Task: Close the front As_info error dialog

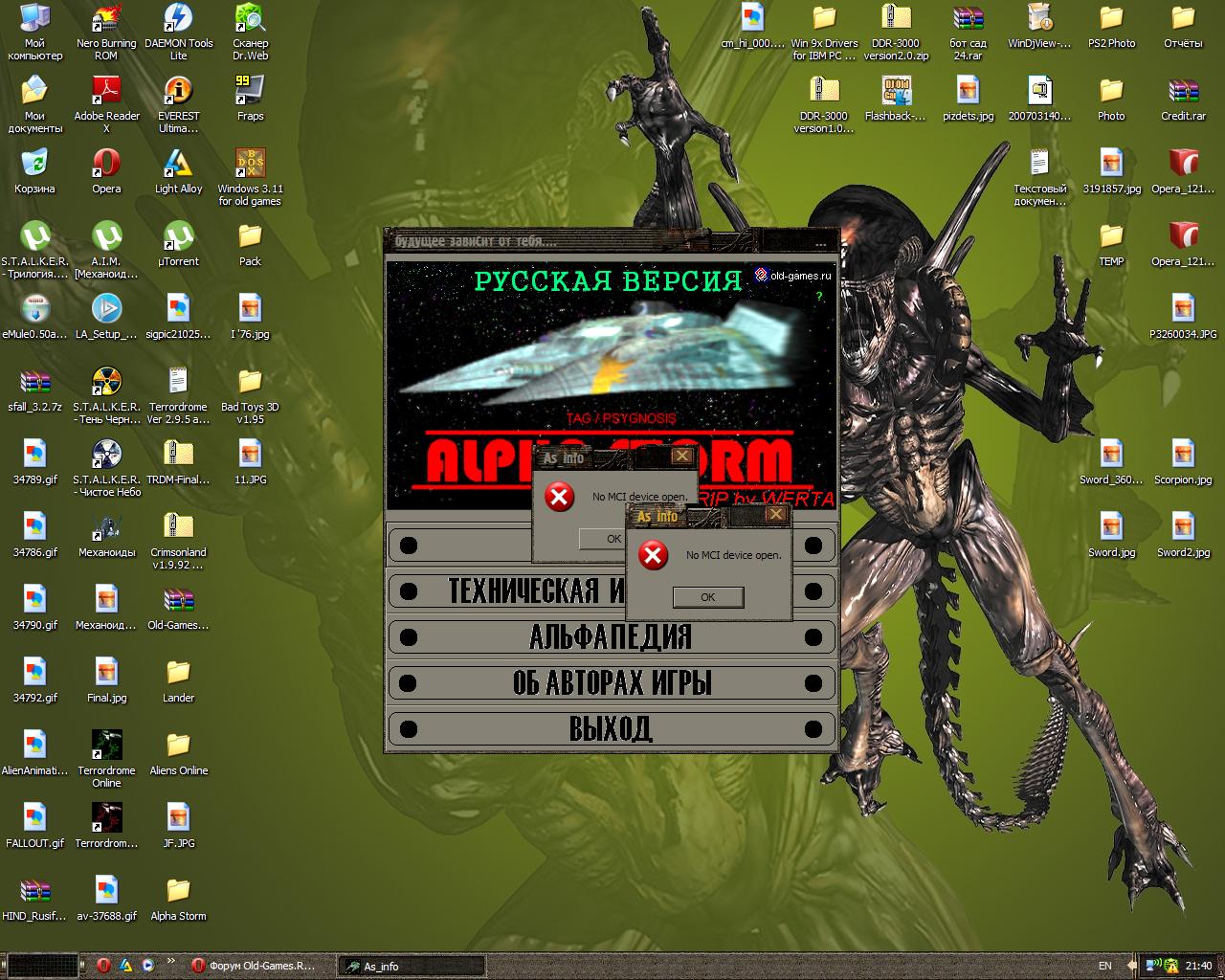Action: point(776,515)
